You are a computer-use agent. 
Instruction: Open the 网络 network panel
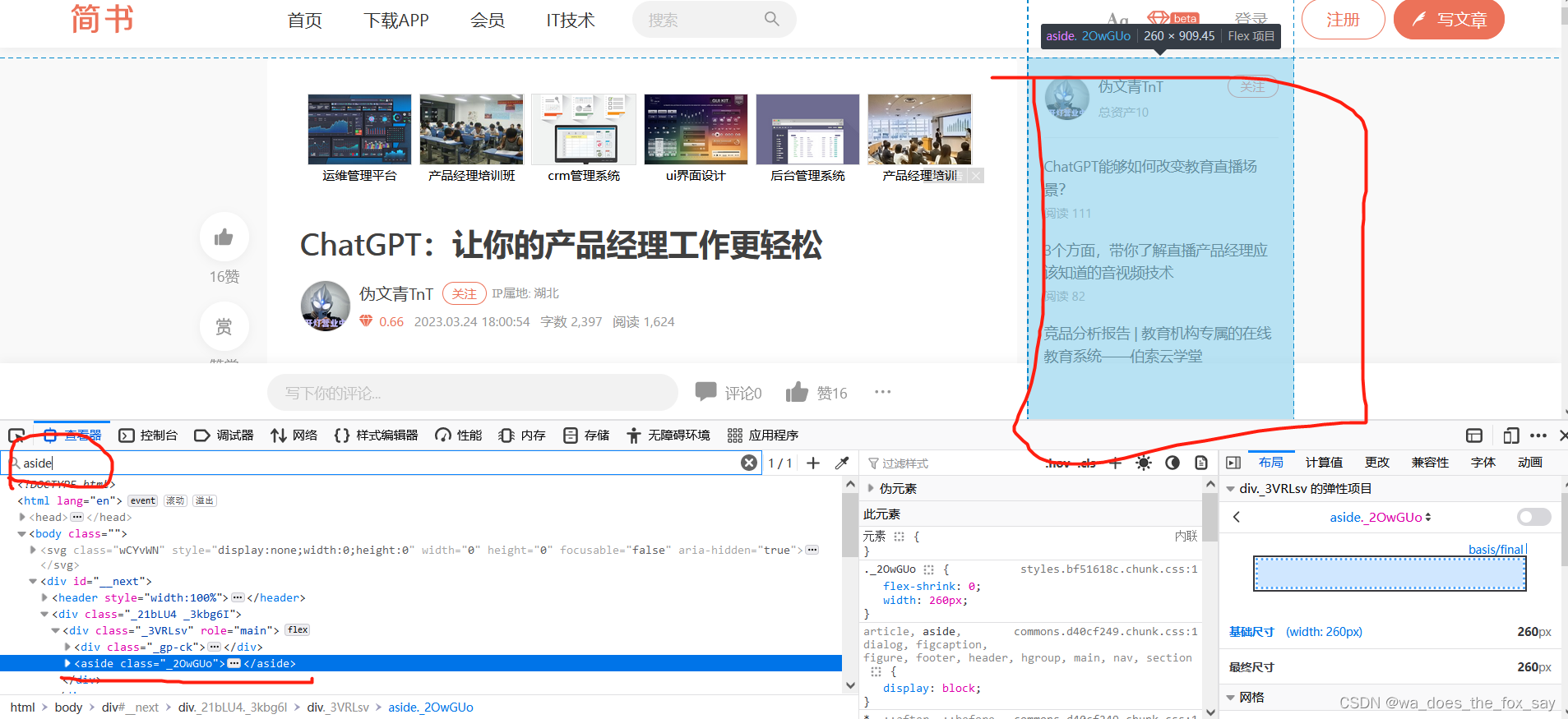[x=294, y=436]
